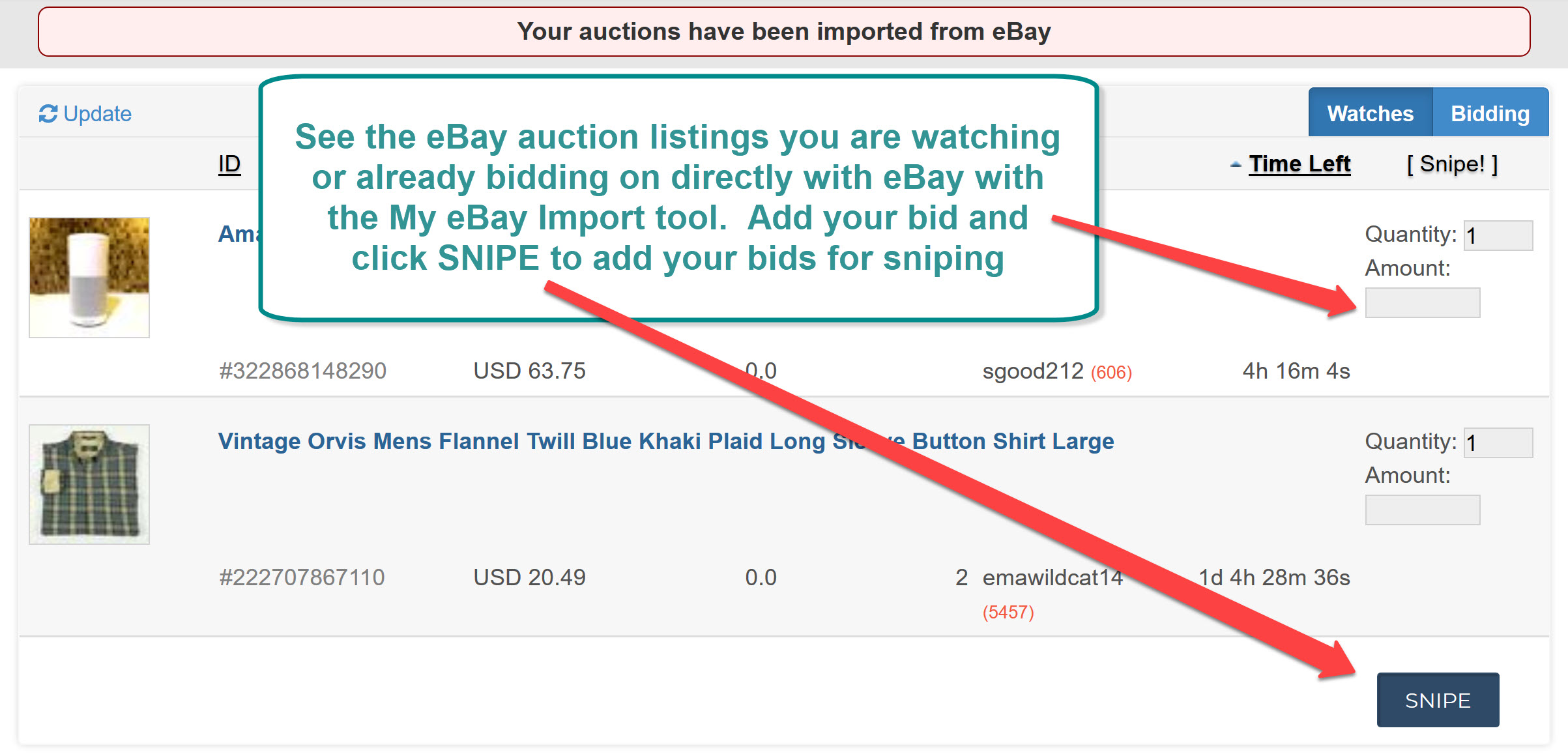Select the Quantity field for the Orvis shirt

pos(1497,442)
